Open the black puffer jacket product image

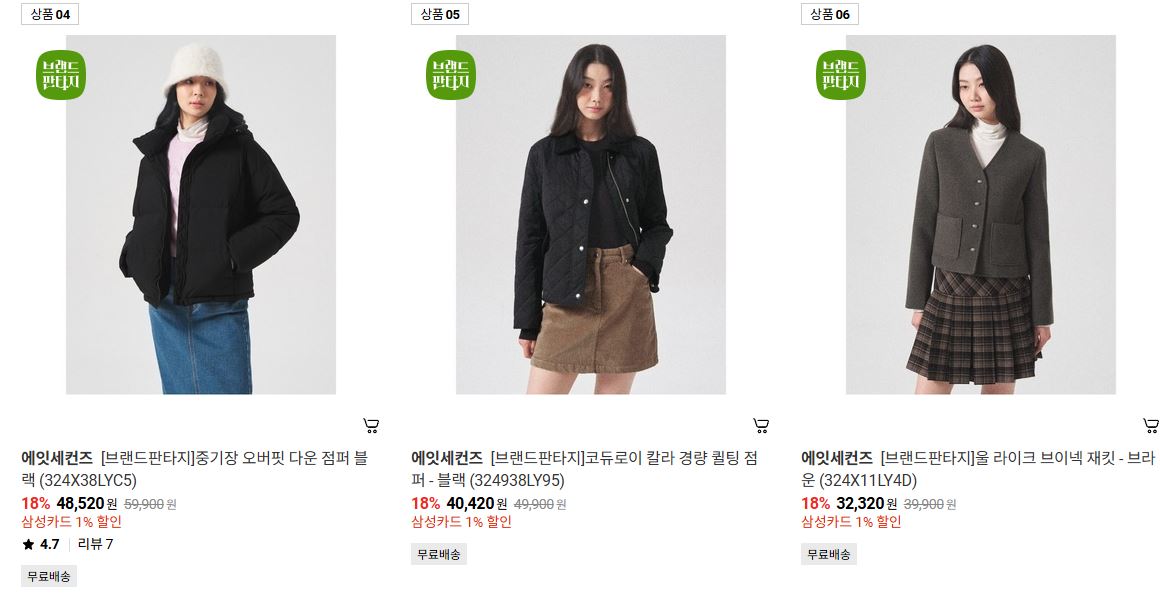click(x=200, y=215)
